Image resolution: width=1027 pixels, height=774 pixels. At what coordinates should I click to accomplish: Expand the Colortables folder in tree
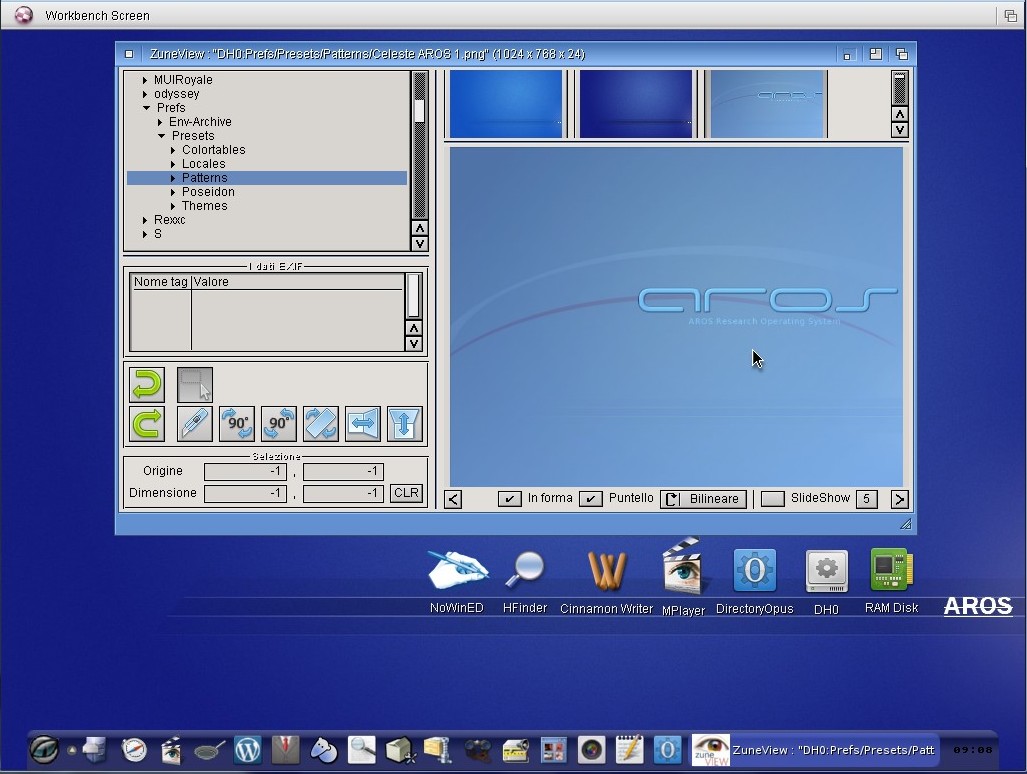click(173, 150)
